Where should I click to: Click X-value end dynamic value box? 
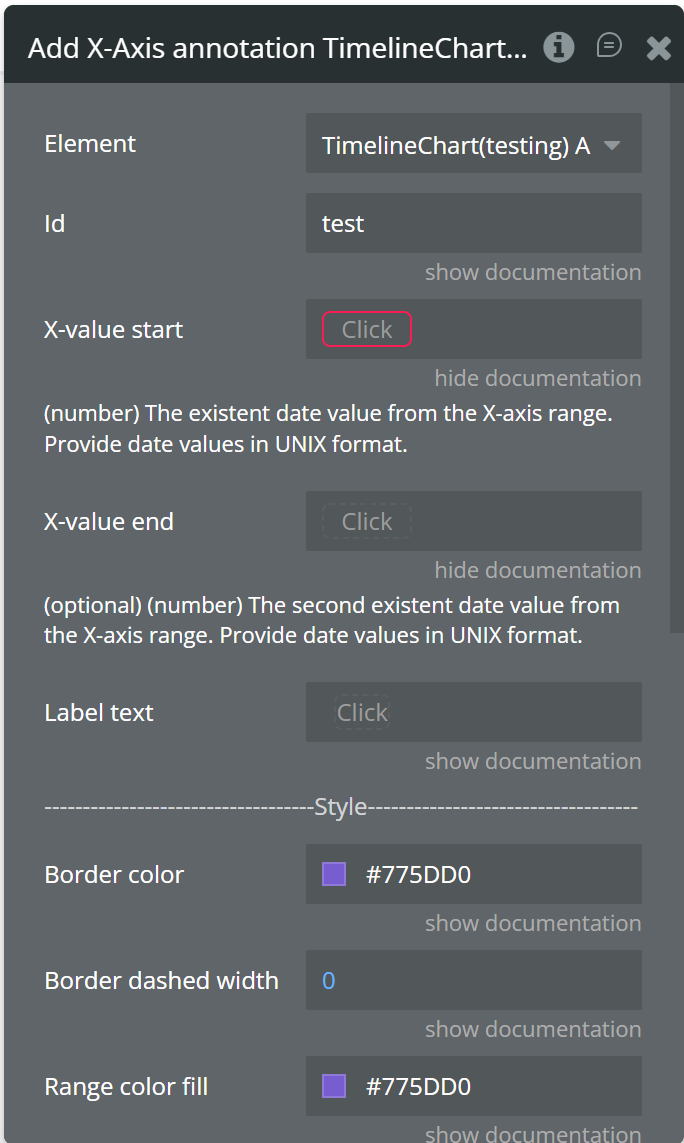(367, 522)
